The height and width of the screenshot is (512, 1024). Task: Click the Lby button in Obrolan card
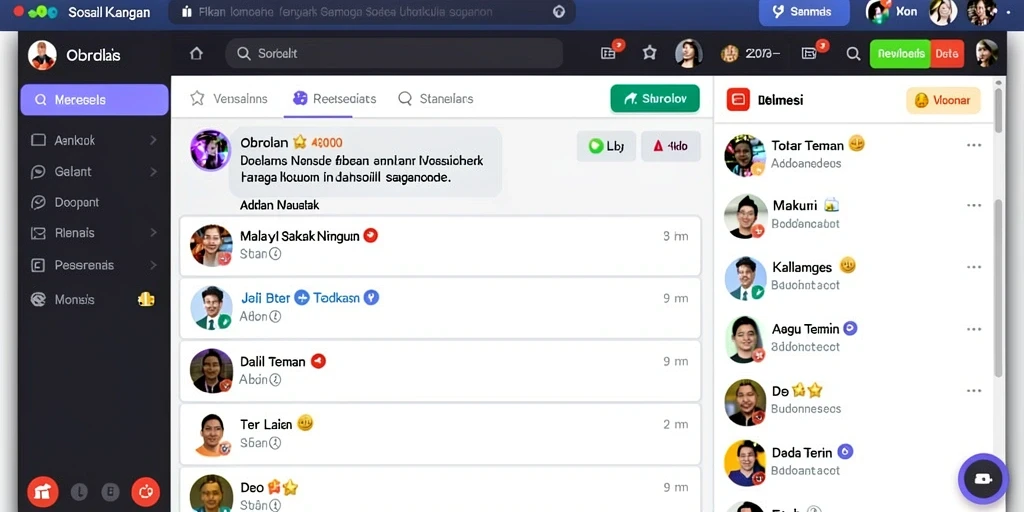pyautogui.click(x=606, y=146)
